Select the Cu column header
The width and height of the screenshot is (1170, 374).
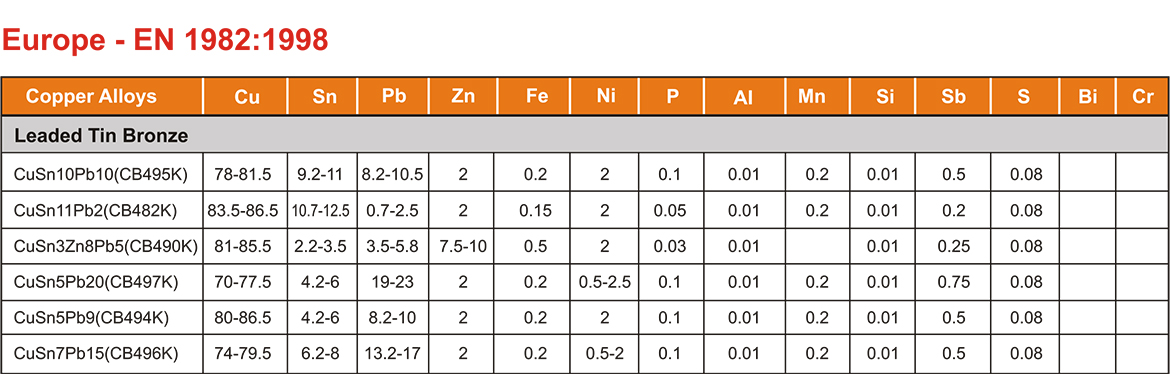(246, 96)
